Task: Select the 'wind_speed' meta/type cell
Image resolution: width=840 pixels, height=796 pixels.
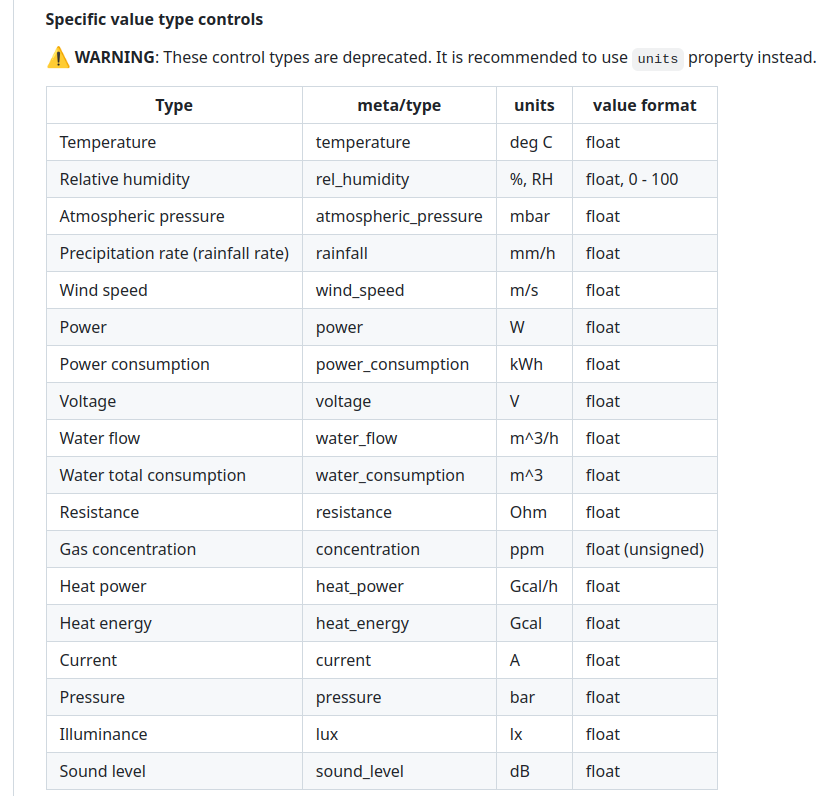Action: click(x=360, y=290)
